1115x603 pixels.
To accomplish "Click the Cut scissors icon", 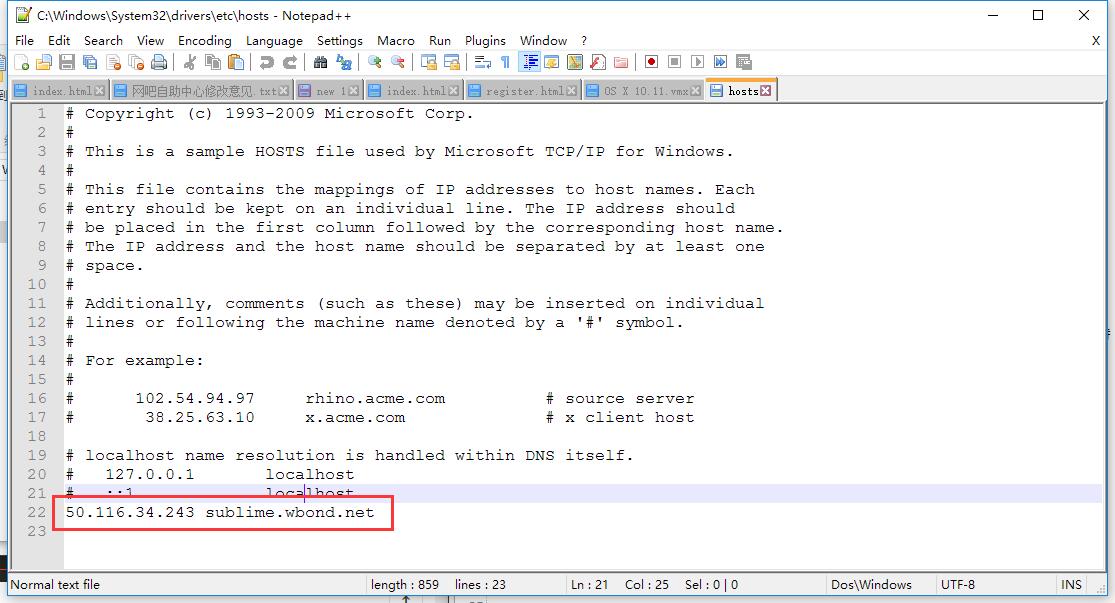I will coord(190,62).
